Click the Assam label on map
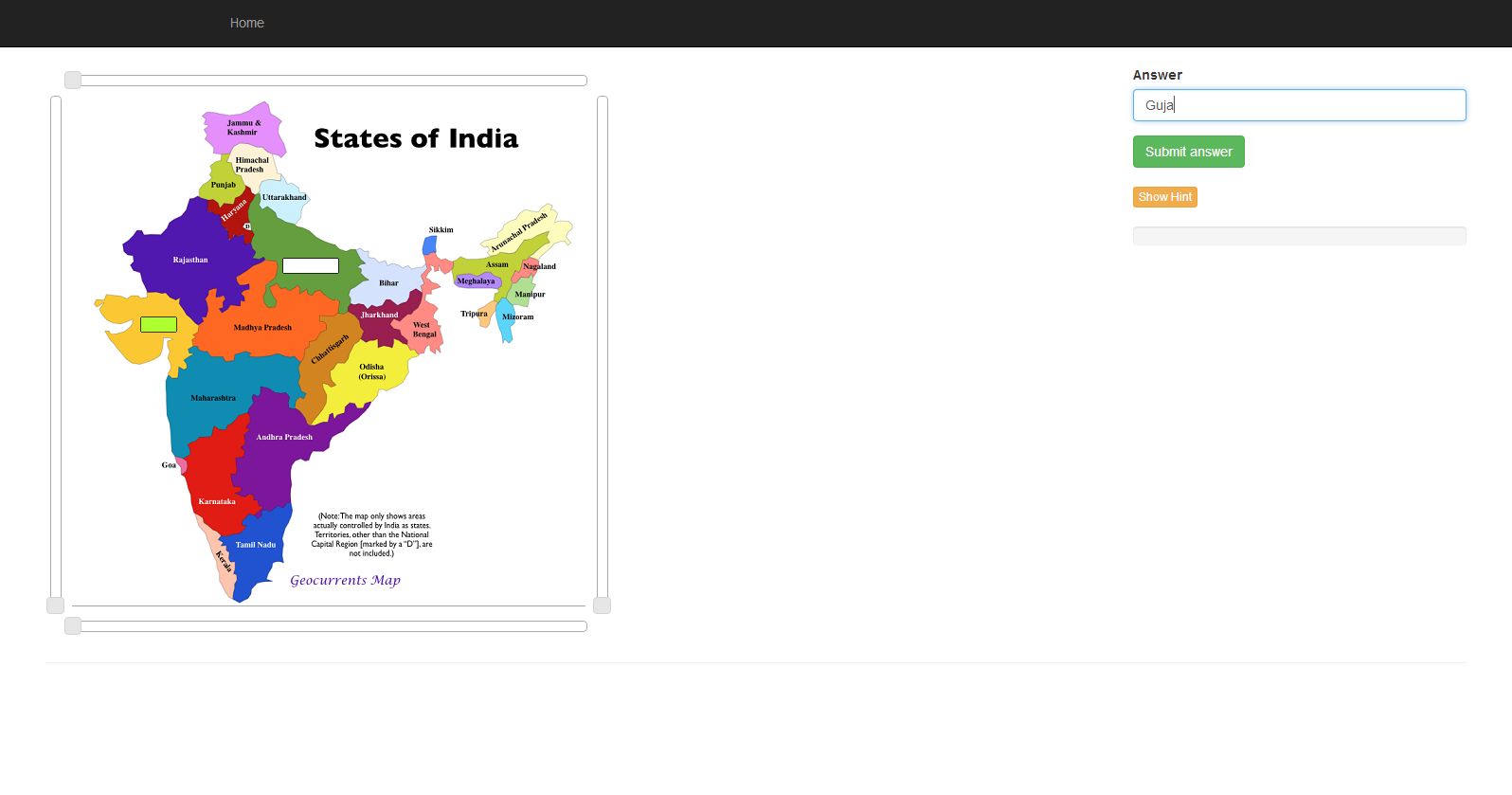 [497, 264]
